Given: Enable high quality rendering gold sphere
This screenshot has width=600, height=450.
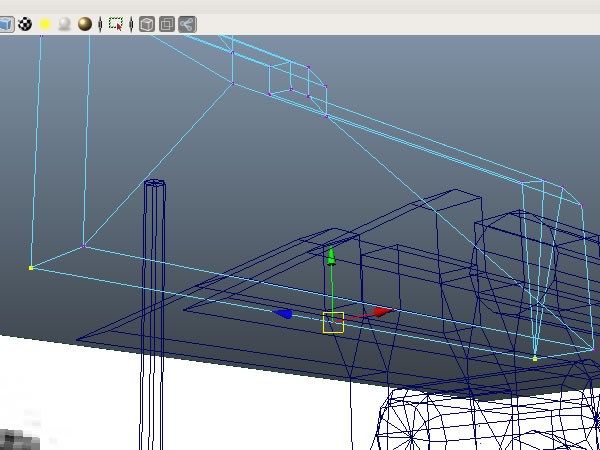Looking at the screenshot, I should pyautogui.click(x=85, y=24).
